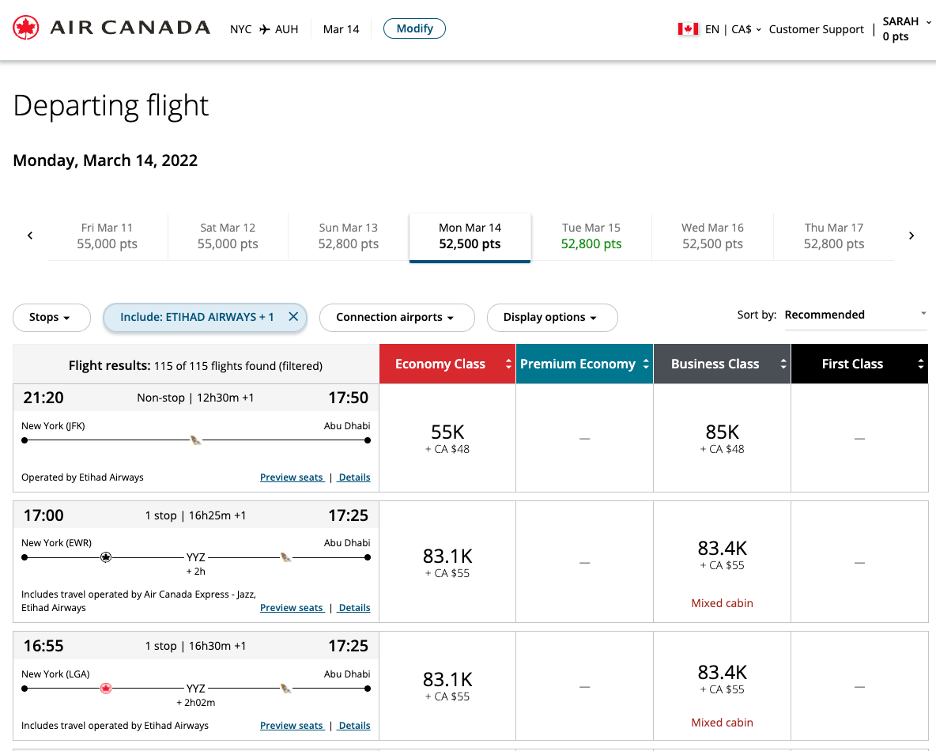
Task: Remove the Etihad Airways filter via its X
Action: 293,317
